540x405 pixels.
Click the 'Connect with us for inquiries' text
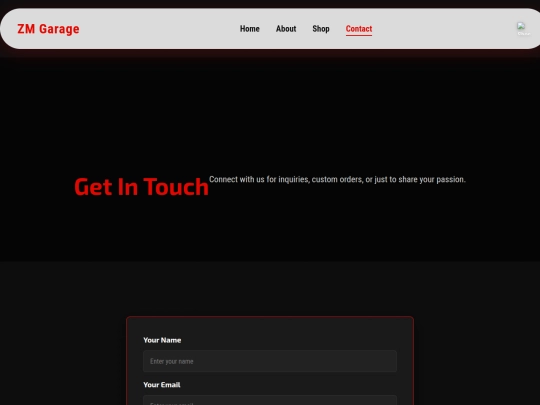[x=337, y=179]
